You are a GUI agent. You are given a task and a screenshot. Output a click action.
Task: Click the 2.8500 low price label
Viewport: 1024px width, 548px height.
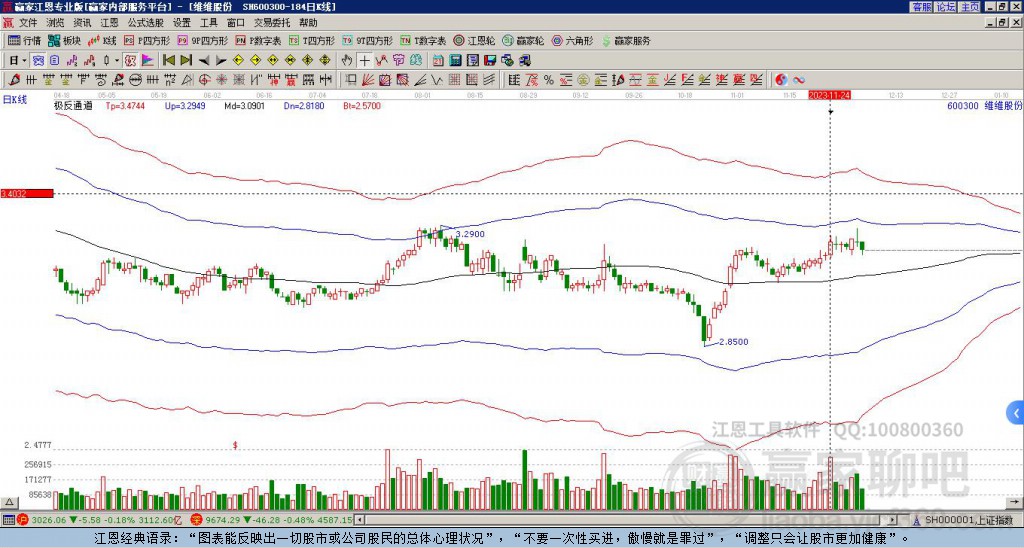click(733, 342)
